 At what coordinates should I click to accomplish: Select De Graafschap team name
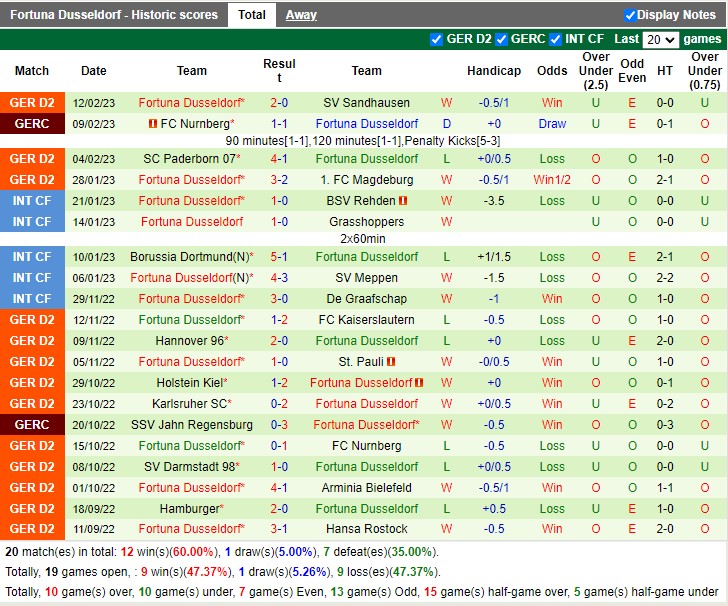pyautogui.click(x=366, y=299)
